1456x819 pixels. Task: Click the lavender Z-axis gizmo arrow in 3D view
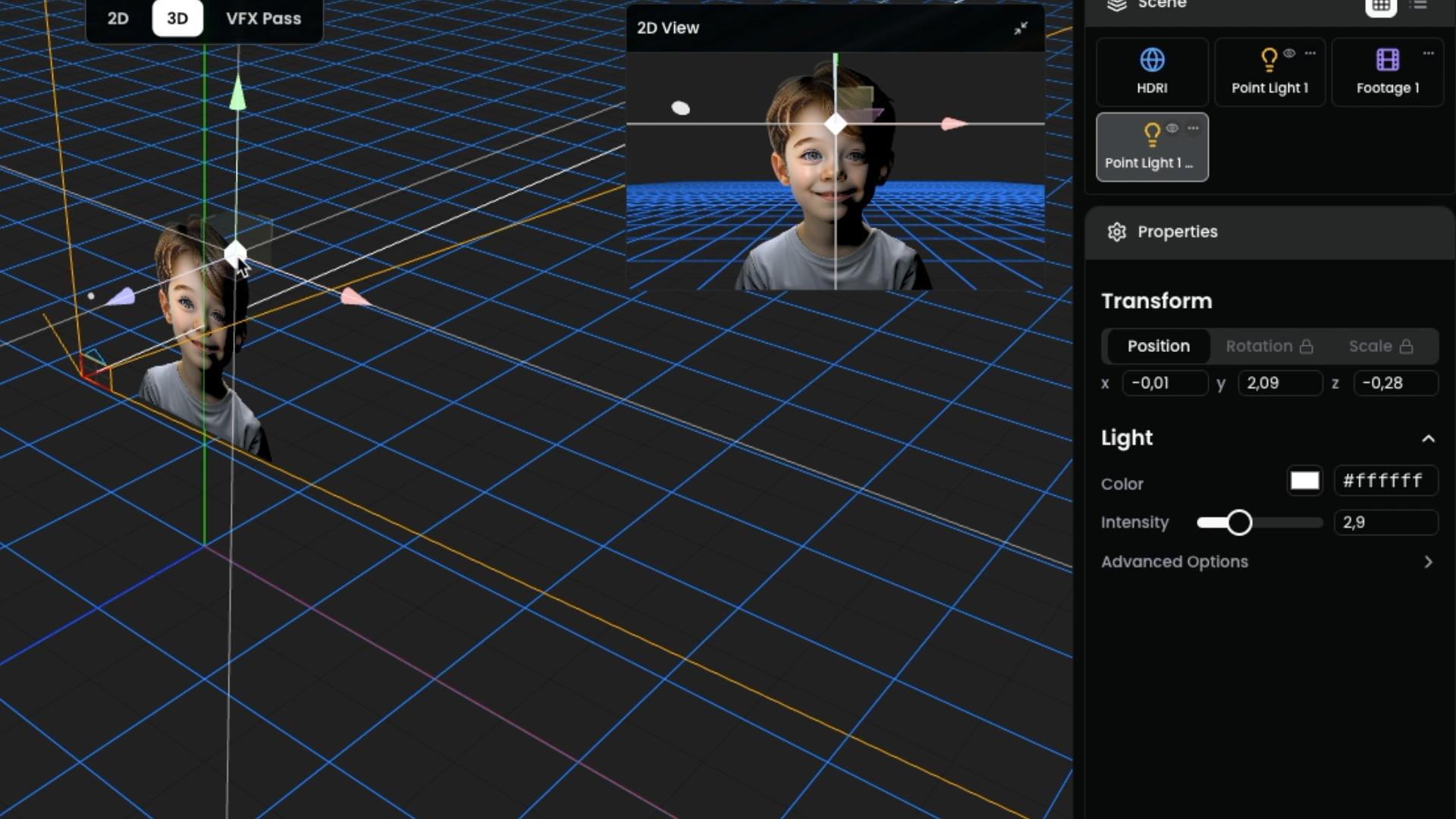click(121, 297)
